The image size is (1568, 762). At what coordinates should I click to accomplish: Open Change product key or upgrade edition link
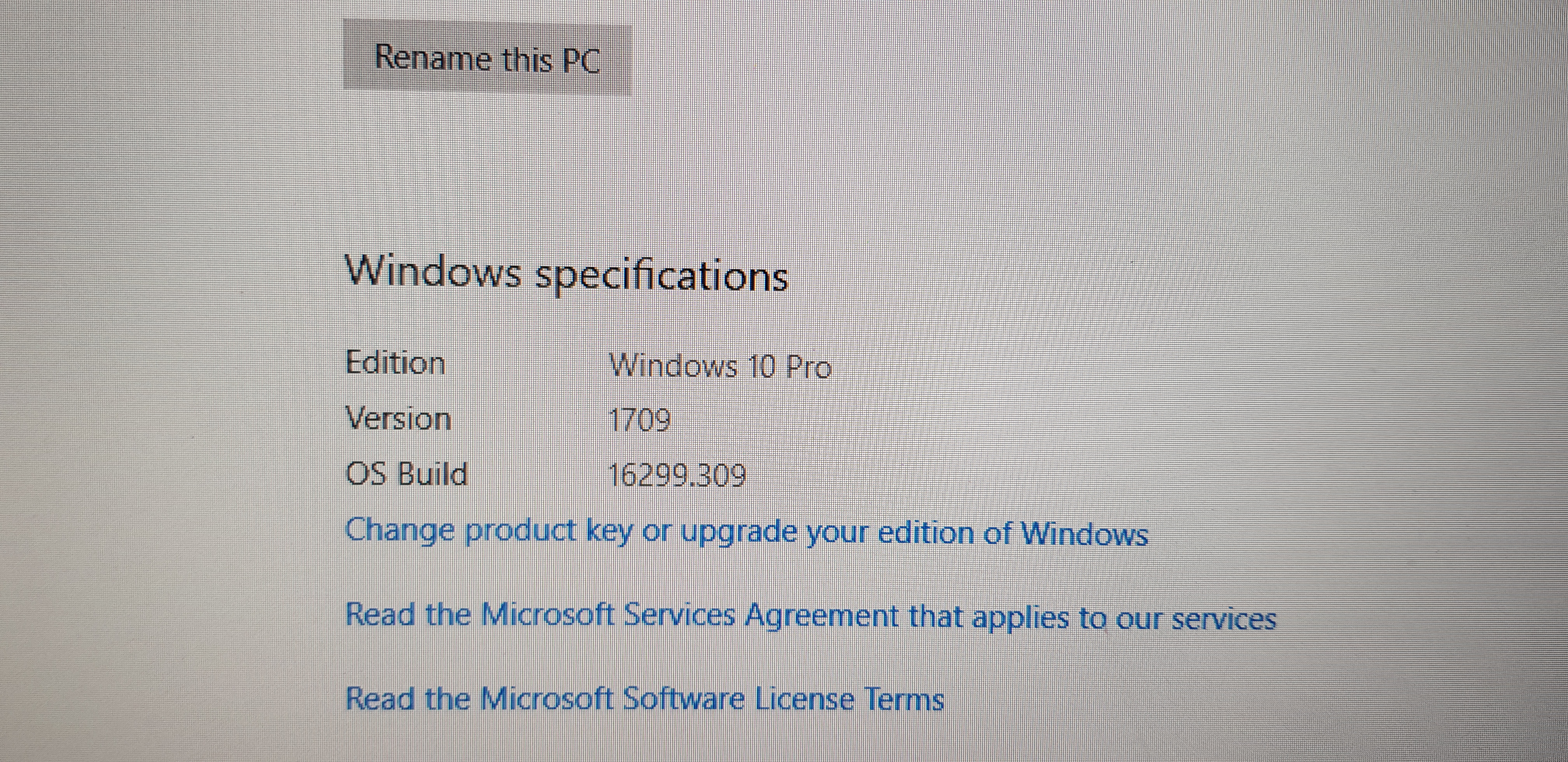point(746,533)
